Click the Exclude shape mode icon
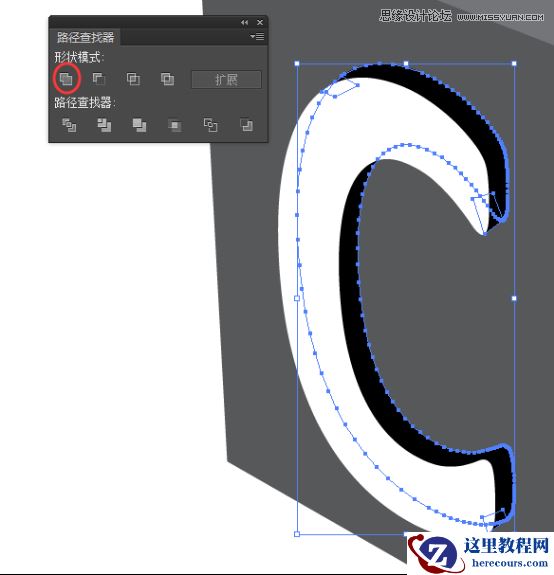Viewport: 554px width, 575px height. tap(167, 79)
